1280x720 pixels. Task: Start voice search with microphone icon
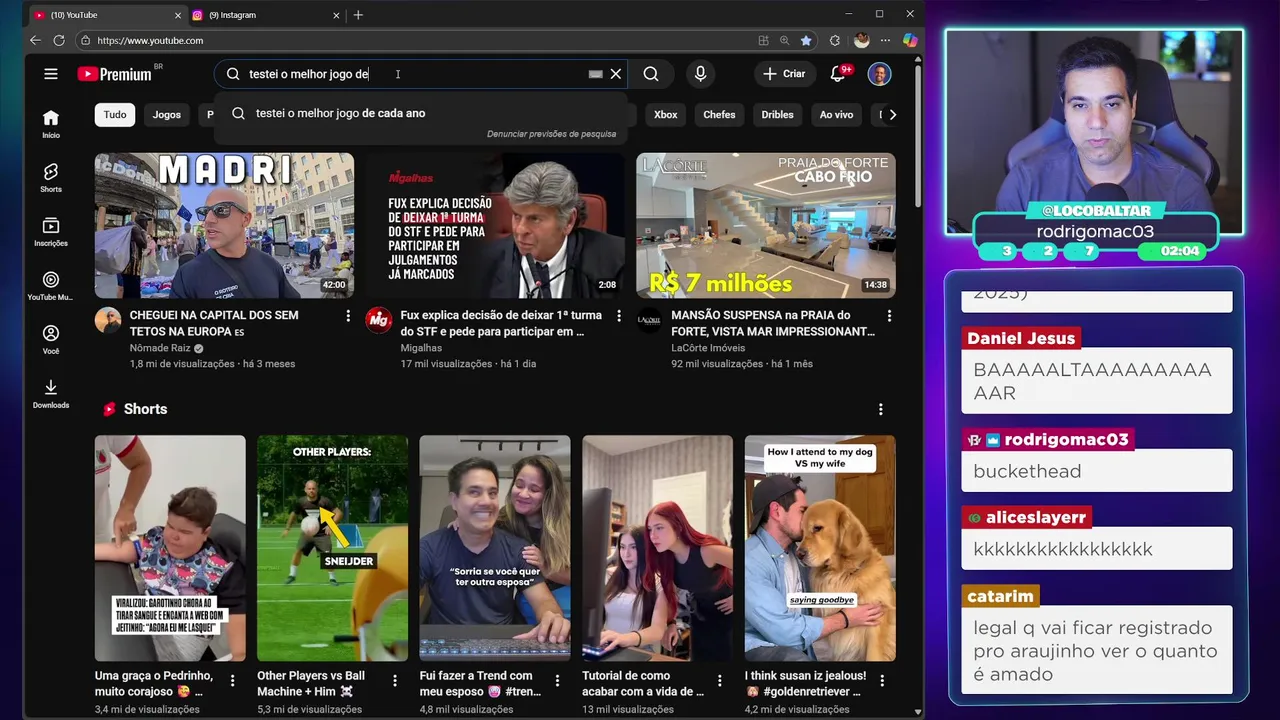point(700,74)
